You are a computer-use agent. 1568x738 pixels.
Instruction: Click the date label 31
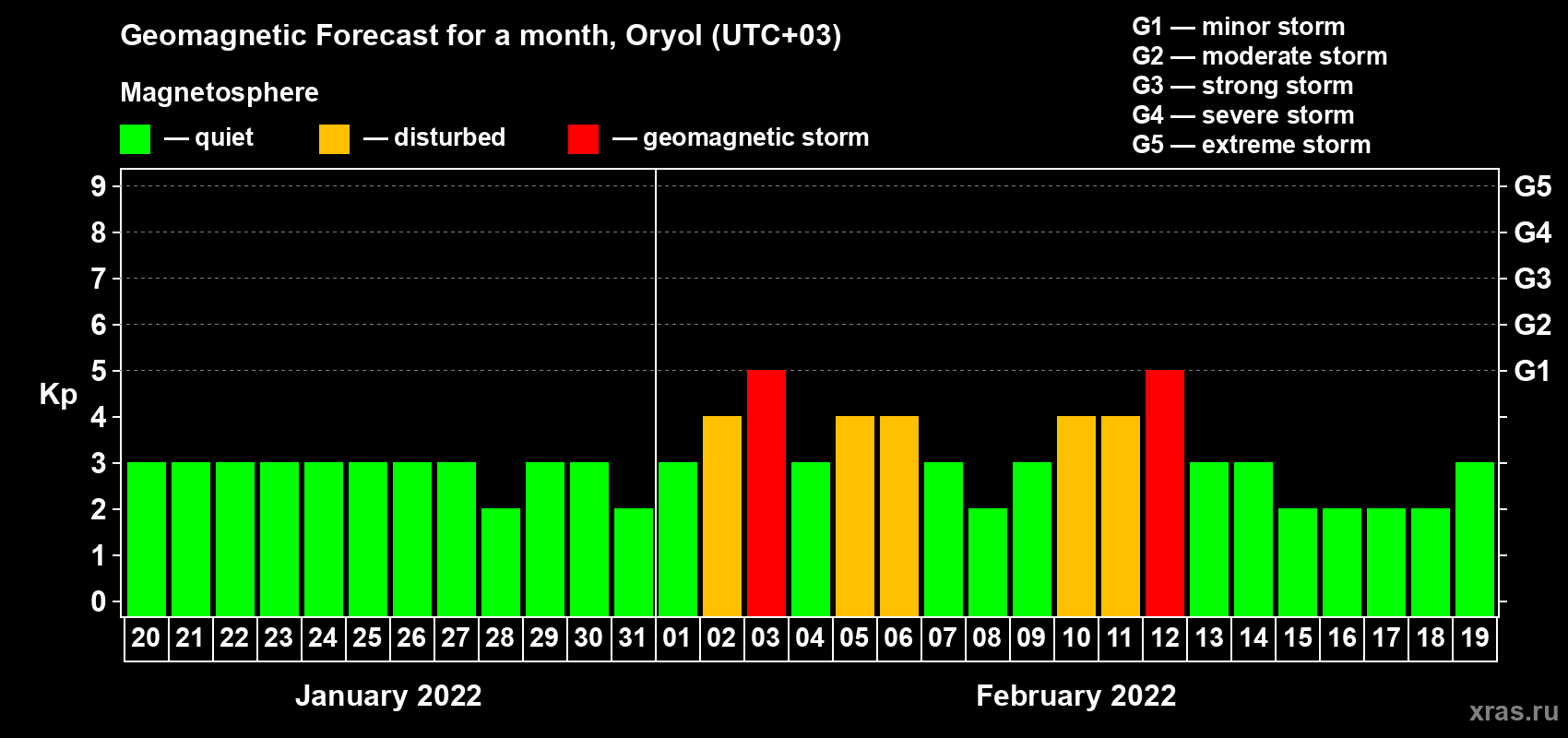(633, 637)
